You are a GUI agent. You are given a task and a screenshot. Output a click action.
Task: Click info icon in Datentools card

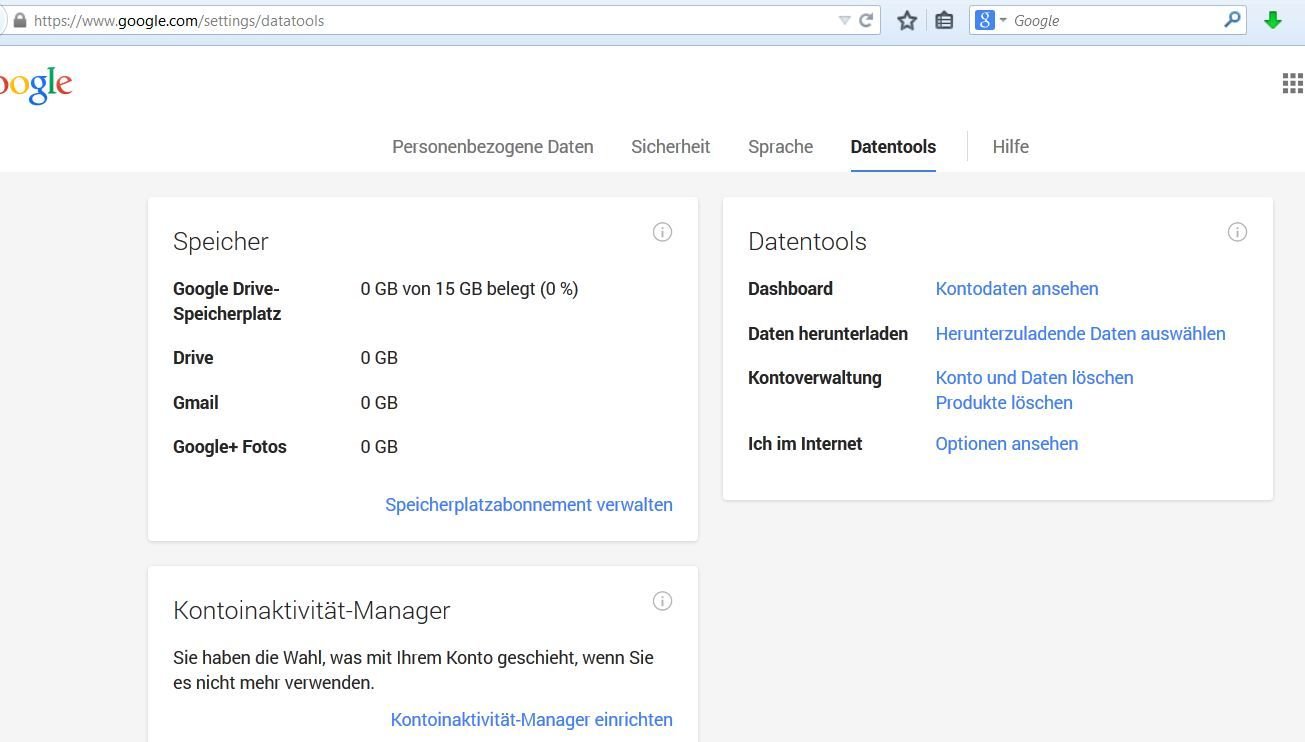tap(1237, 232)
